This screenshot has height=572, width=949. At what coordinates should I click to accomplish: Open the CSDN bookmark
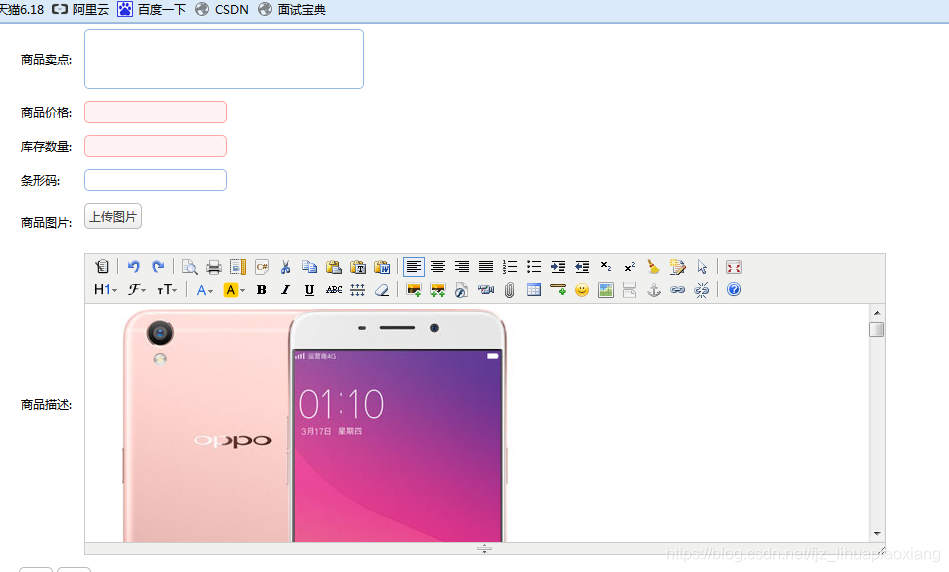click(x=222, y=10)
